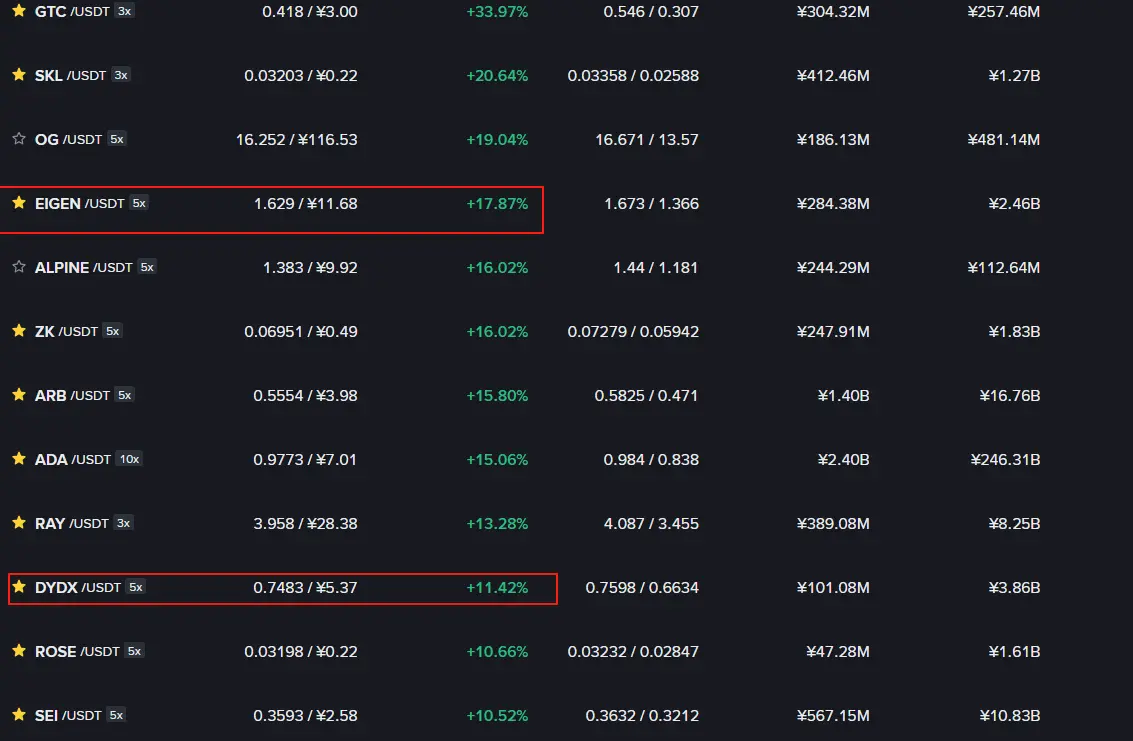
Task: Open the OG /USDT trading pair
Action: [x=69, y=140]
